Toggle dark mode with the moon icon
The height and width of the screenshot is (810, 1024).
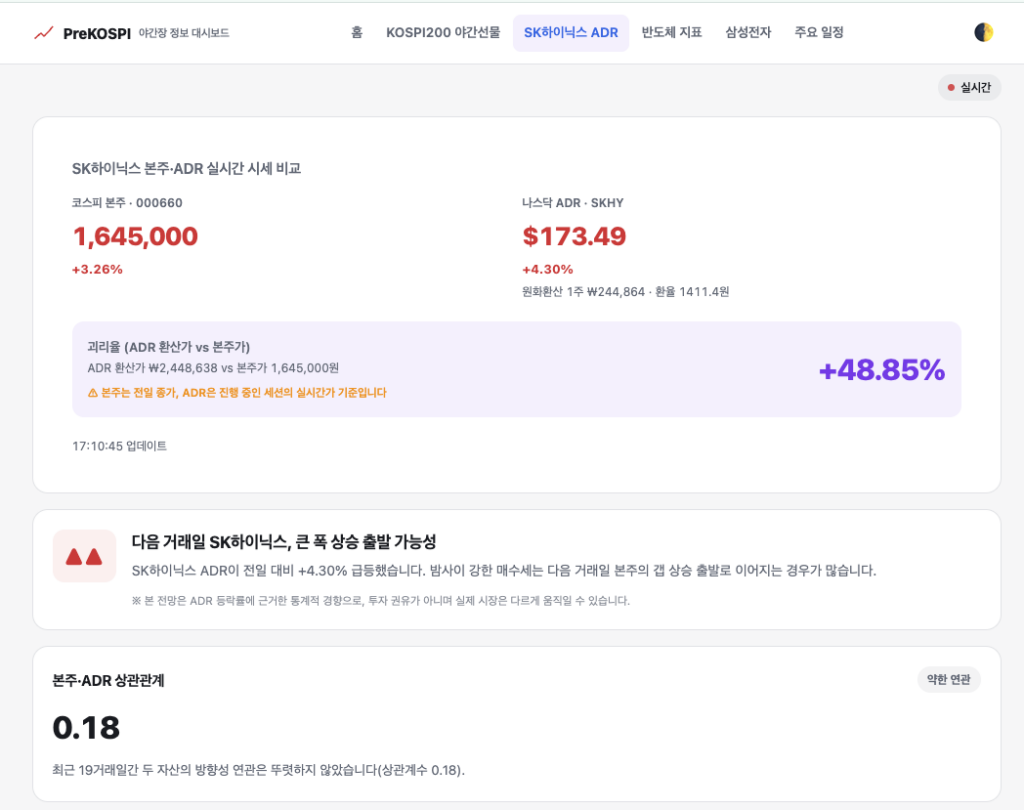point(984,32)
